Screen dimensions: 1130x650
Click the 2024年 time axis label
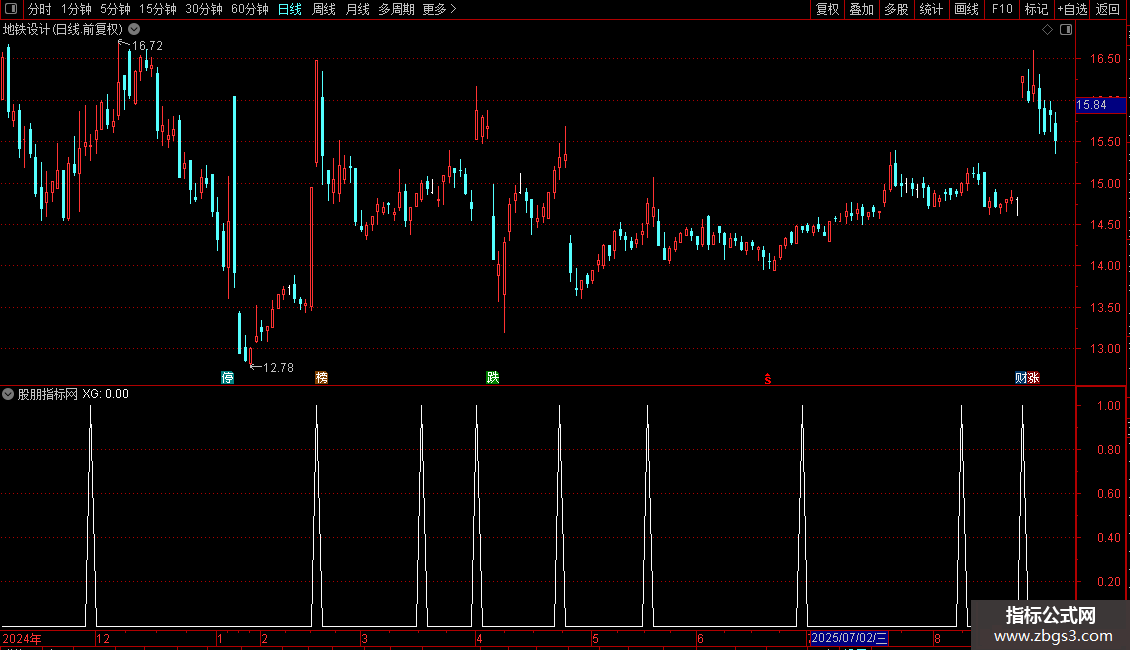pyautogui.click(x=22, y=638)
